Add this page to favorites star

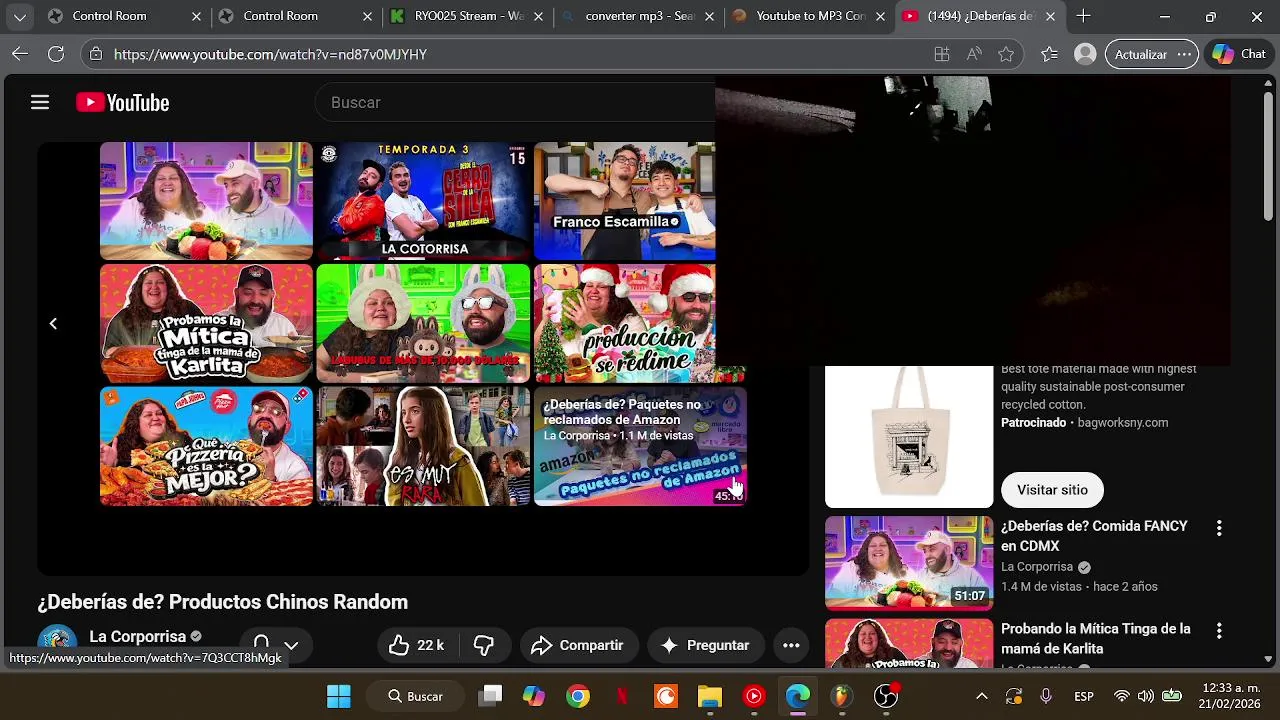coord(1006,54)
